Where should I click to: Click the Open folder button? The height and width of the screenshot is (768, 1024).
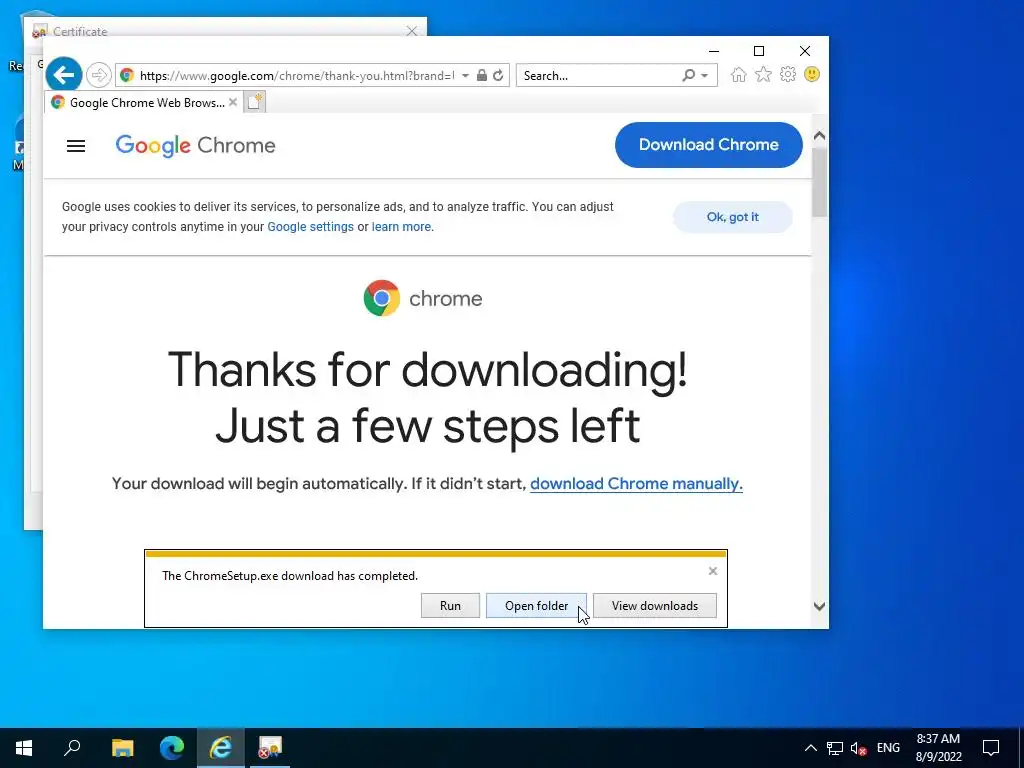pos(536,605)
